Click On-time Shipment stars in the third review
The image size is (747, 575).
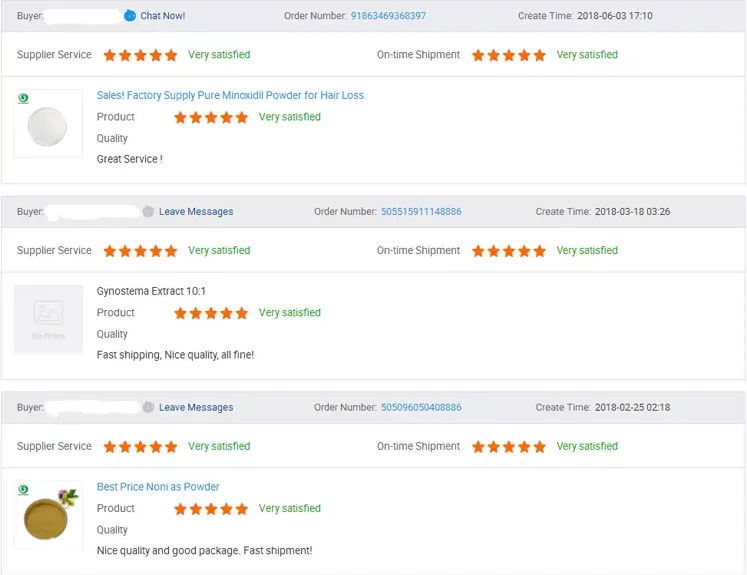509,447
